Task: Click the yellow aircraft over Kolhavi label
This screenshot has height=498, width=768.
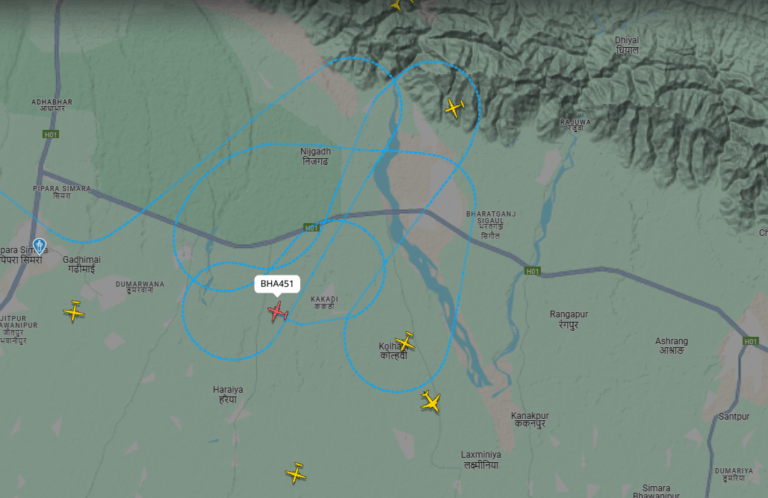Action: [406, 341]
